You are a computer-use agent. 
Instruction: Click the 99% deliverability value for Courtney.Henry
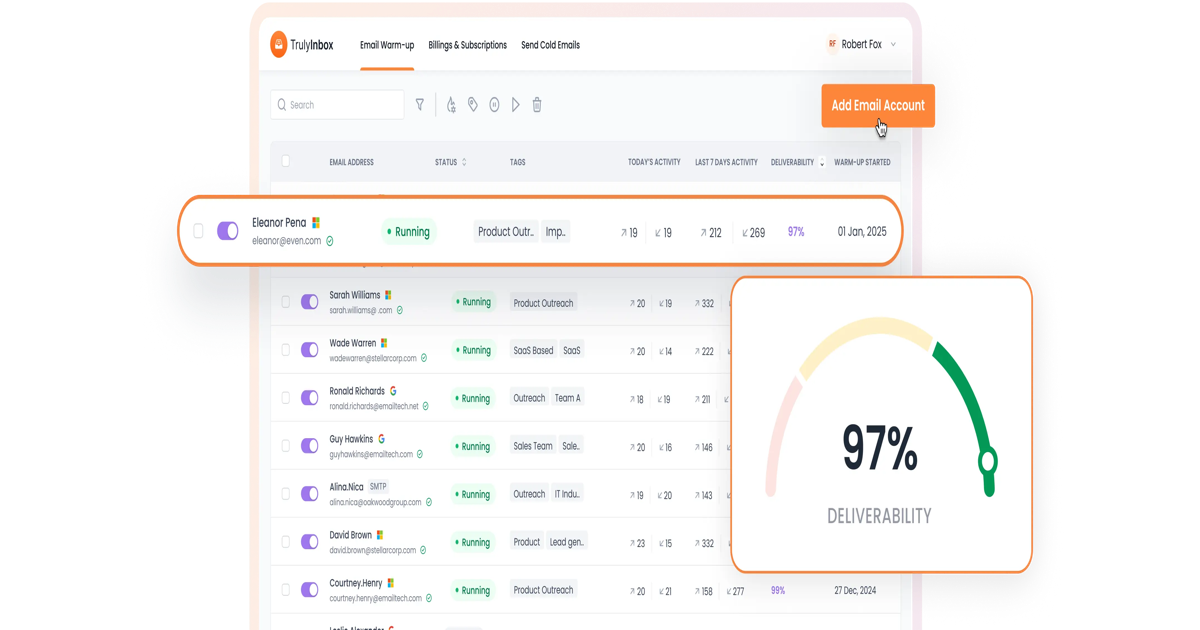(778, 590)
